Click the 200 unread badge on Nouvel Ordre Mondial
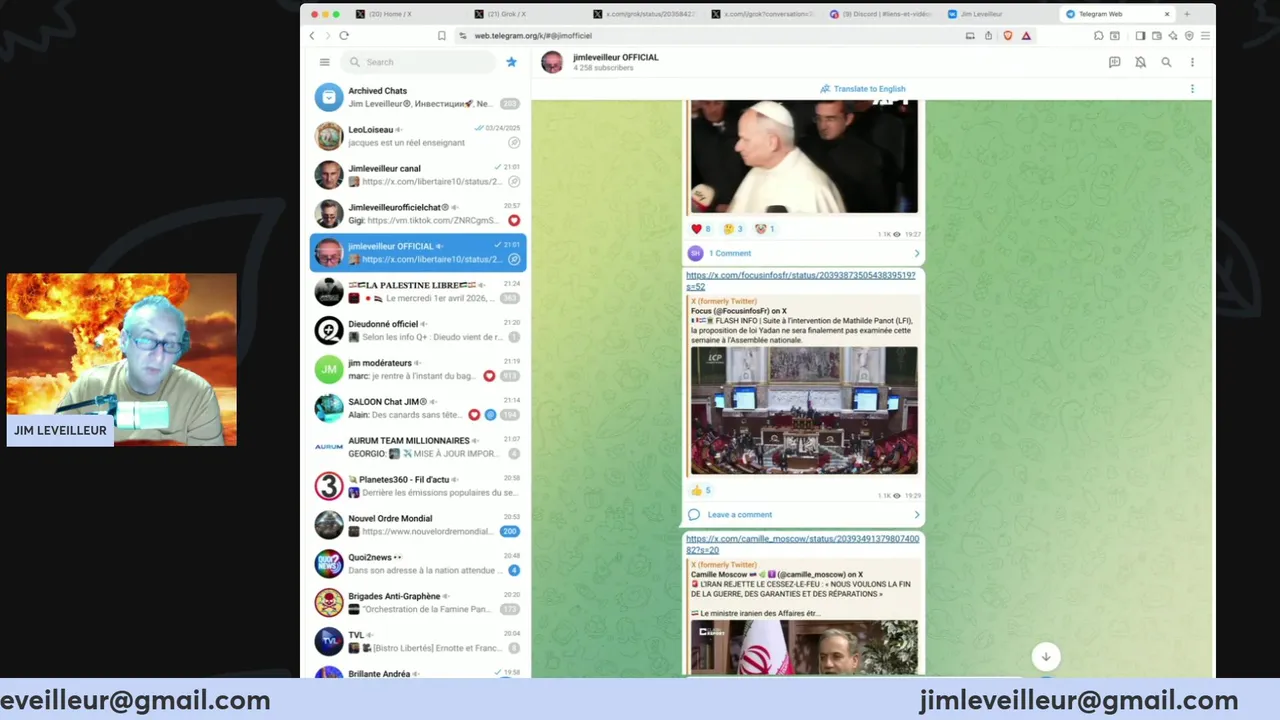 click(x=510, y=532)
